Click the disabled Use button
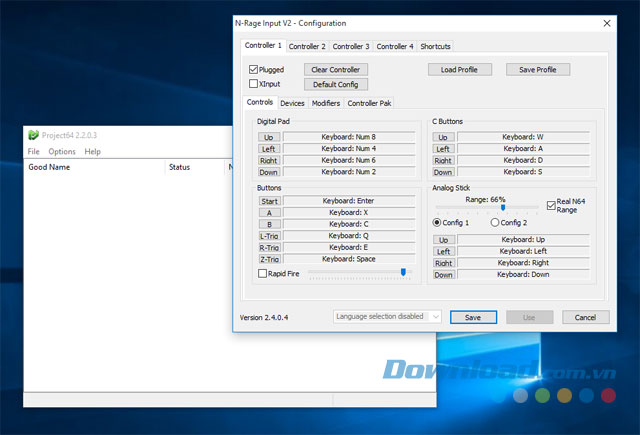The width and height of the screenshot is (640, 435). 529,317
